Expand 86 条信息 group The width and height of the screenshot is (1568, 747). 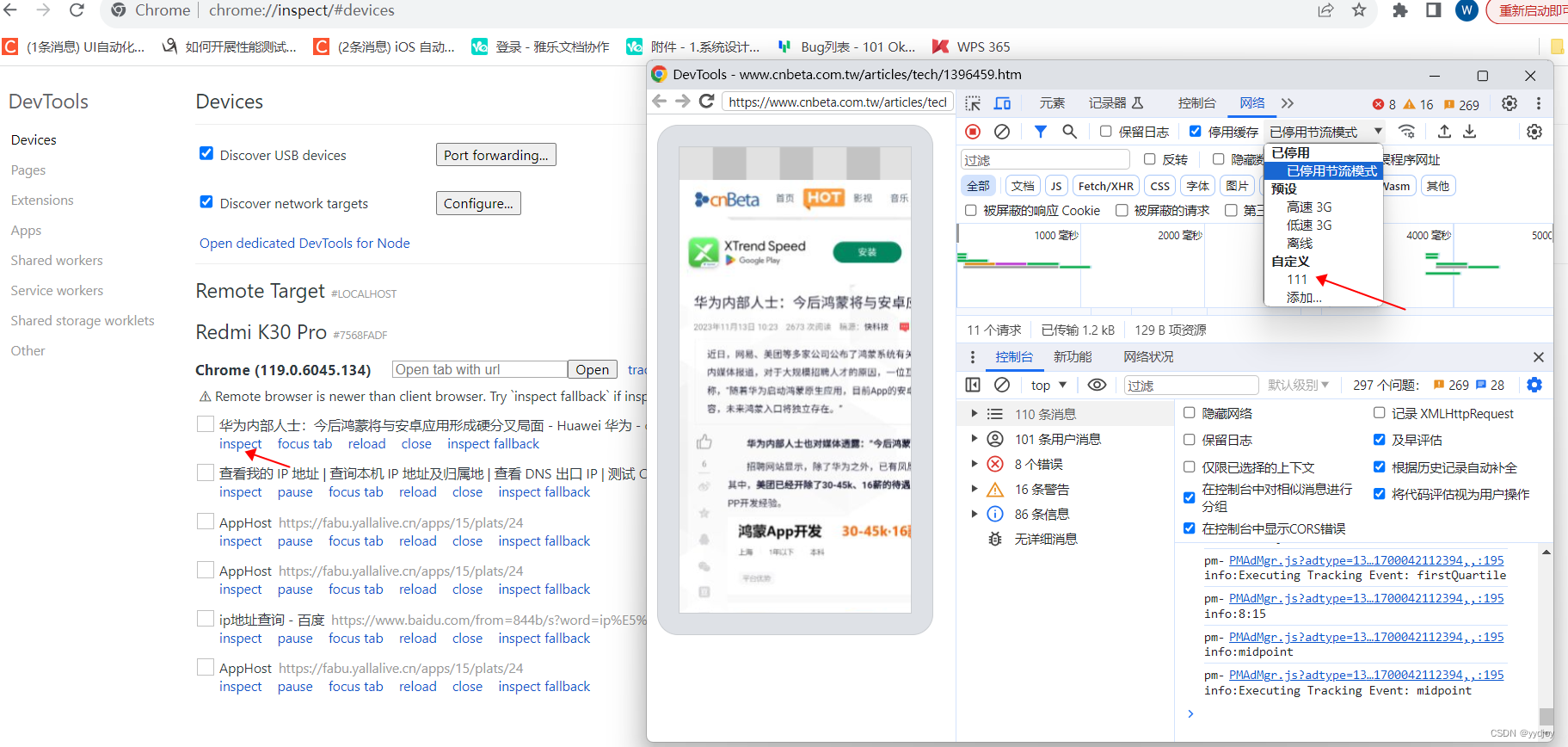975,514
